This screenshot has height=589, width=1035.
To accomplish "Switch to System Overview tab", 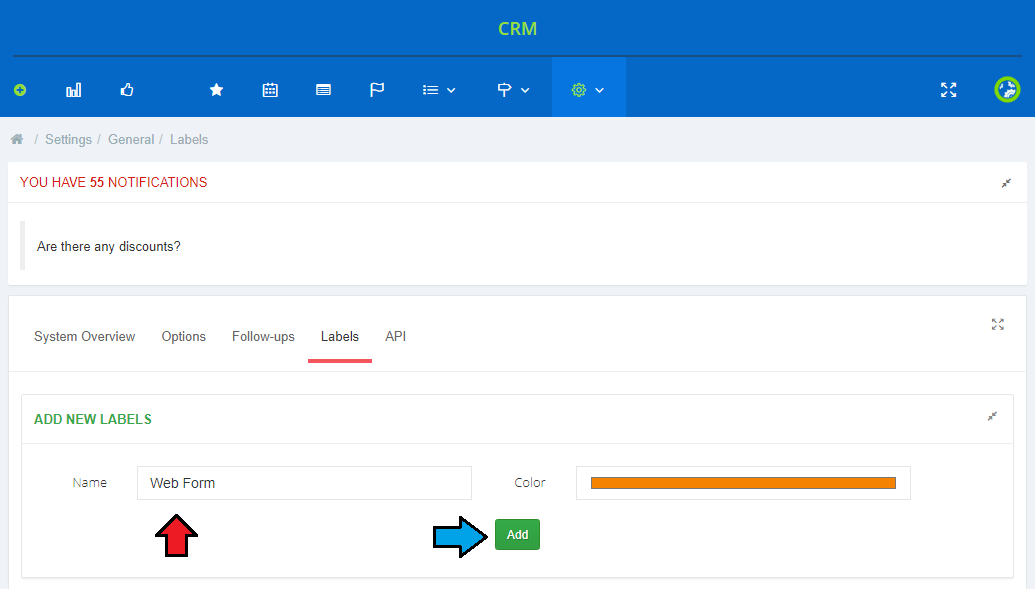I will coord(84,337).
